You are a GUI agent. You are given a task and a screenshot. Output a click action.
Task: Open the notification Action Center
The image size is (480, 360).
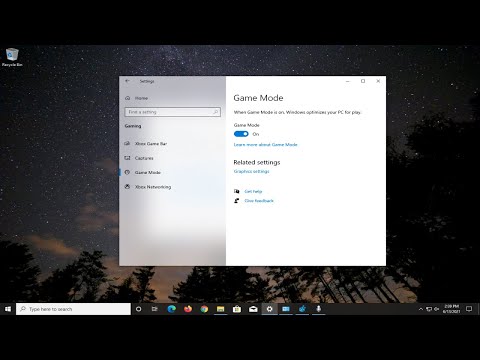469,309
